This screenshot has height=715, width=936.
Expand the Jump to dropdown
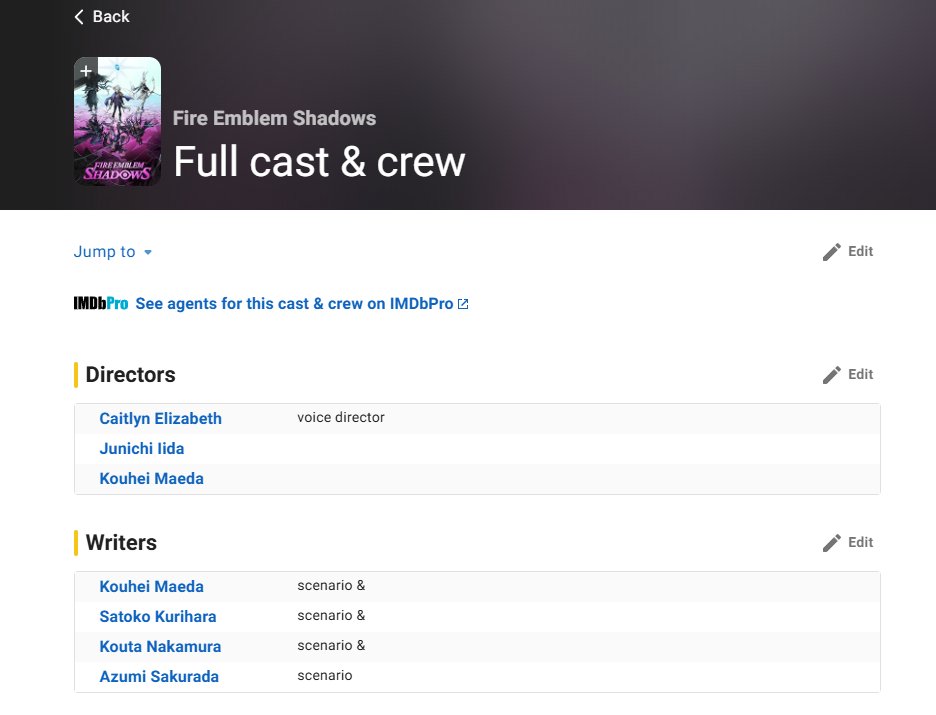click(113, 252)
